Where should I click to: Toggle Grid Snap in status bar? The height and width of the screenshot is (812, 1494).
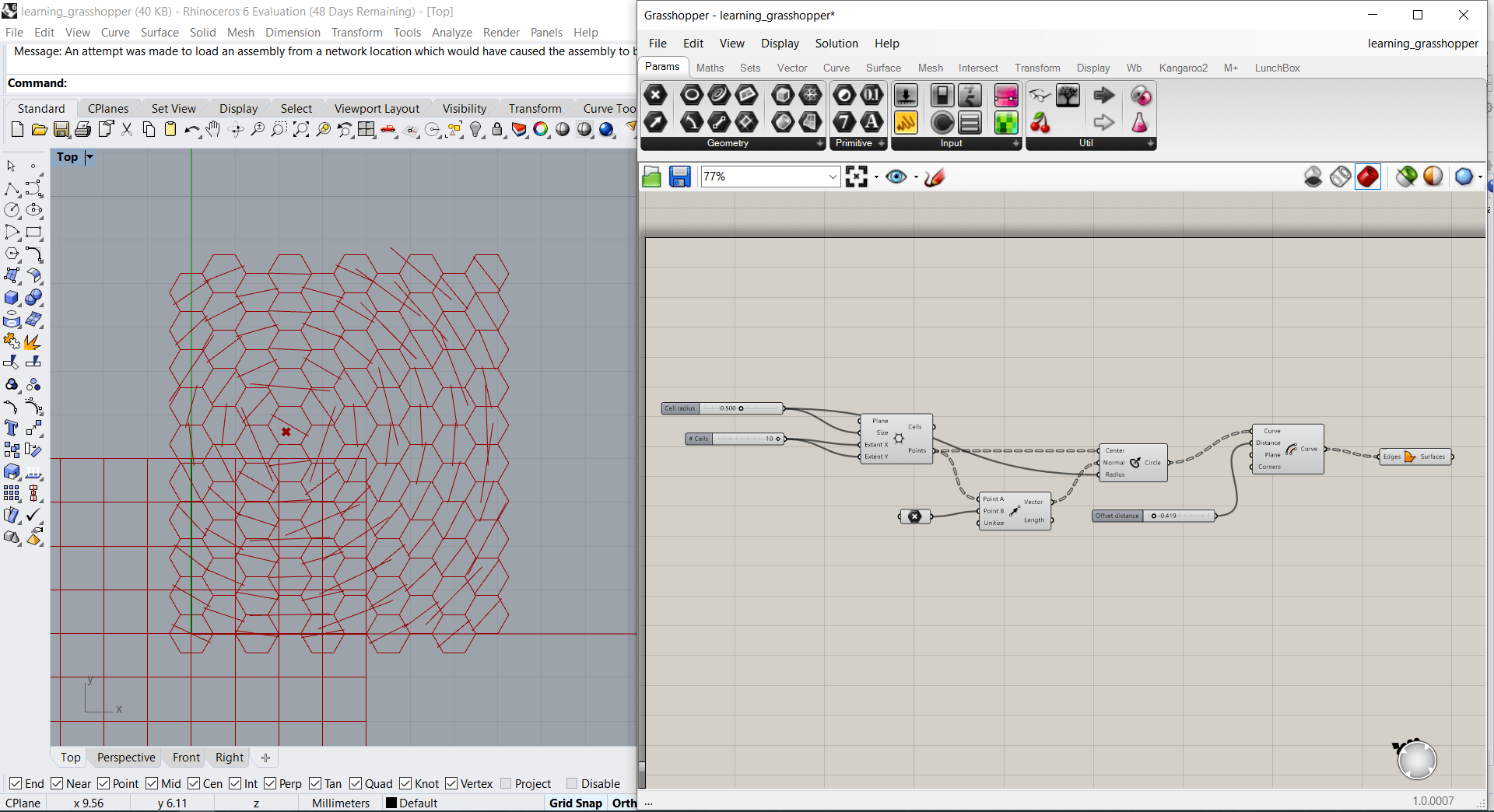click(576, 803)
